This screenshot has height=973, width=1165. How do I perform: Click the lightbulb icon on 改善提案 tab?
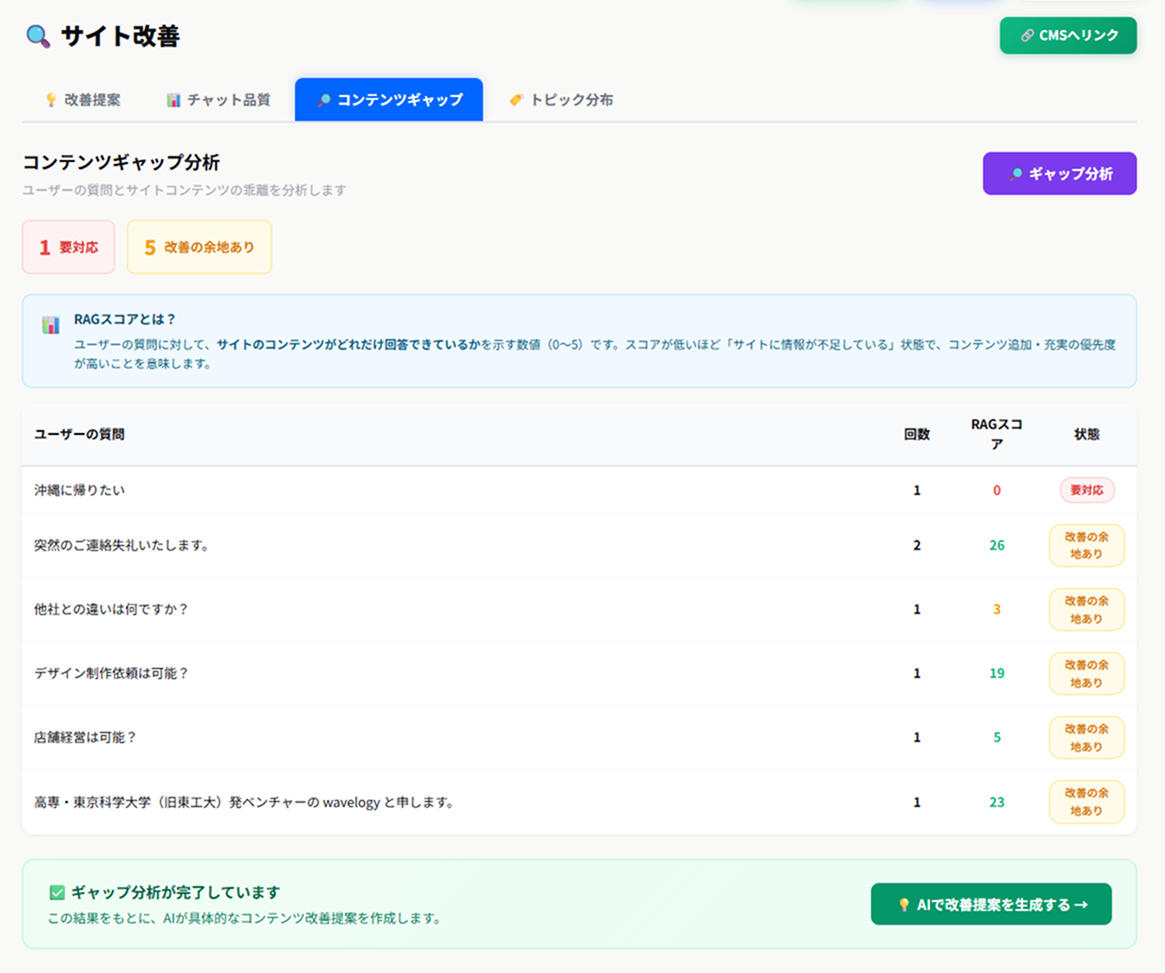pos(51,100)
